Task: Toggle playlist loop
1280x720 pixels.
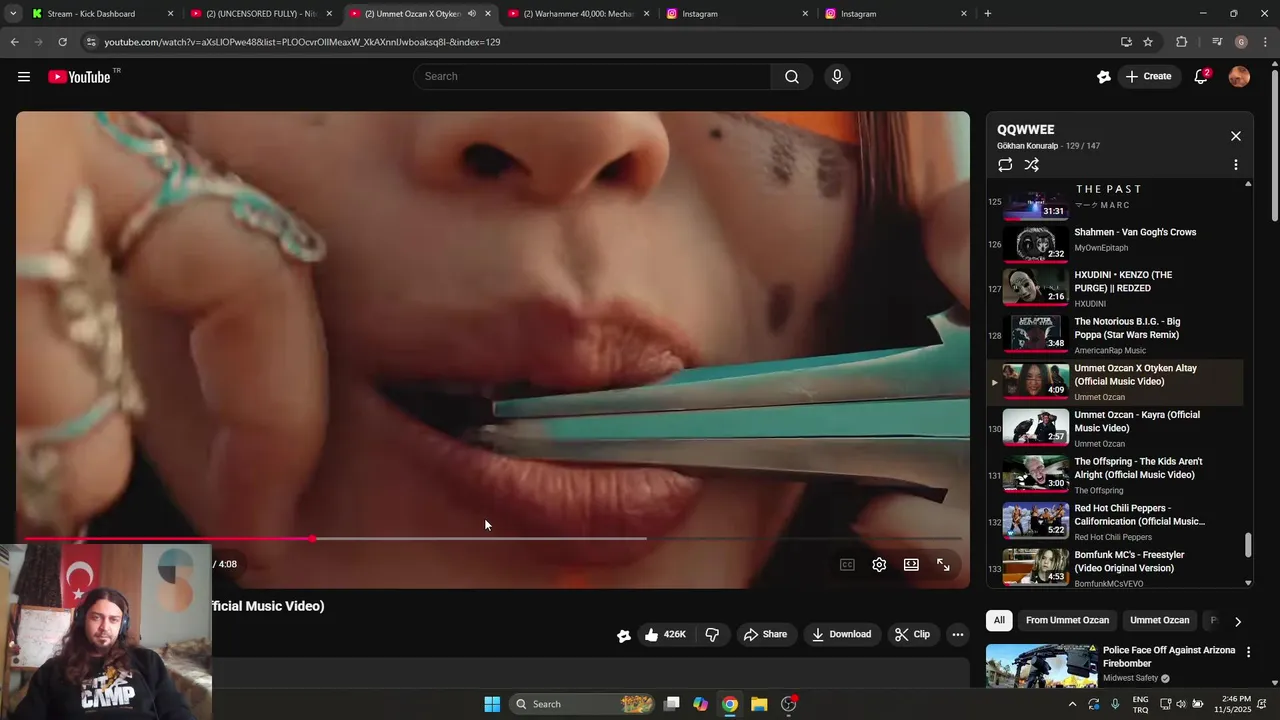Action: (1005, 165)
